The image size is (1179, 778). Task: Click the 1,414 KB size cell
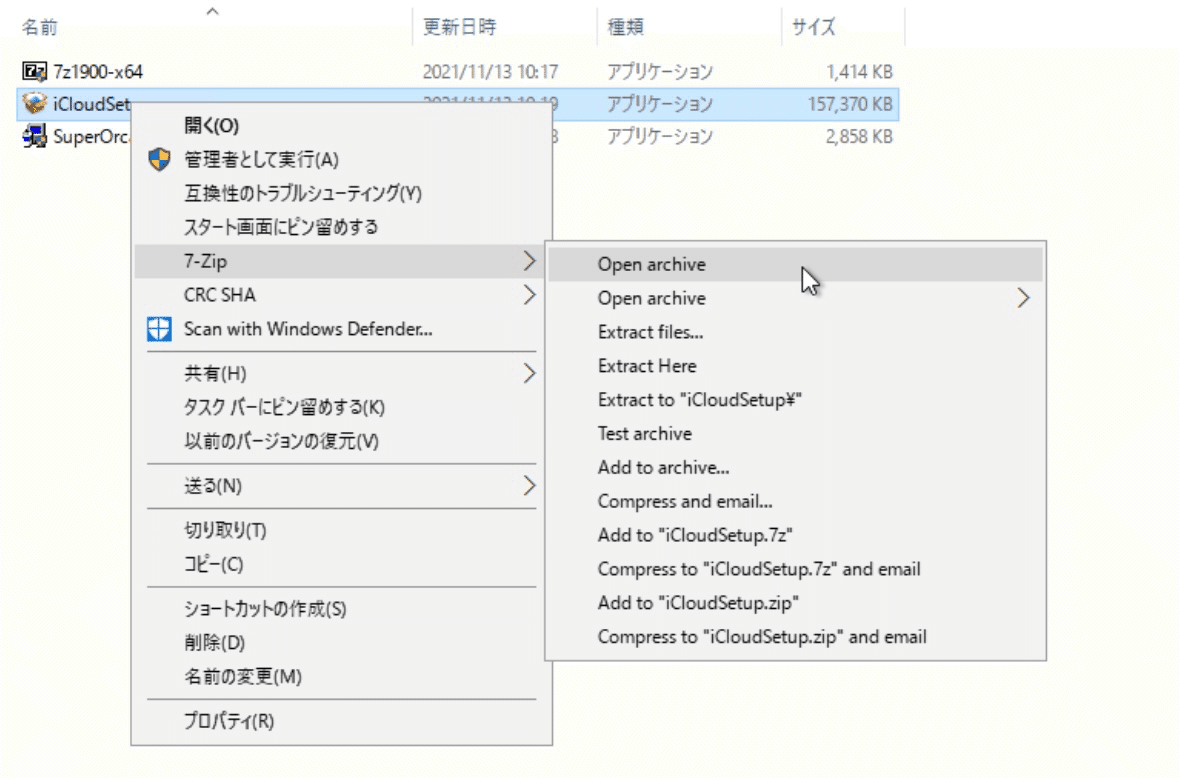859,71
